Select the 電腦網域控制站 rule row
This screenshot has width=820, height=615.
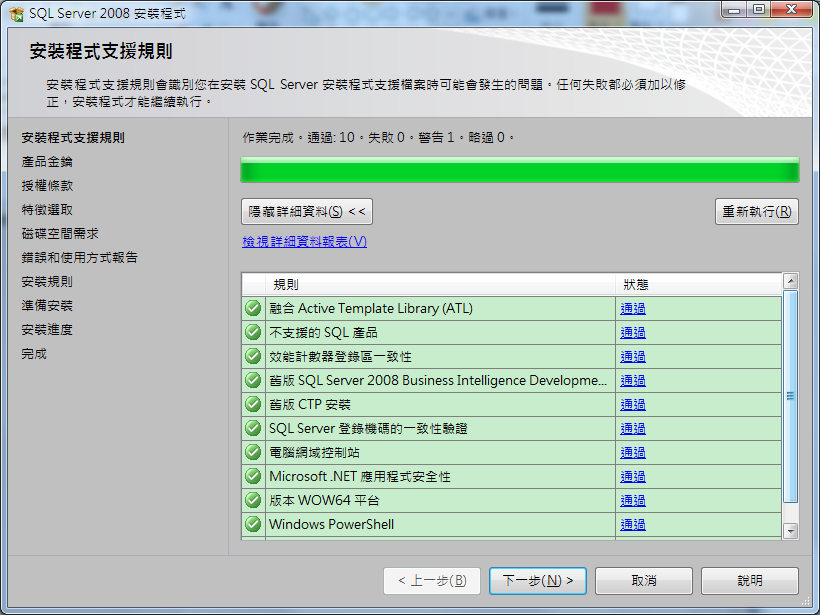click(x=511, y=452)
